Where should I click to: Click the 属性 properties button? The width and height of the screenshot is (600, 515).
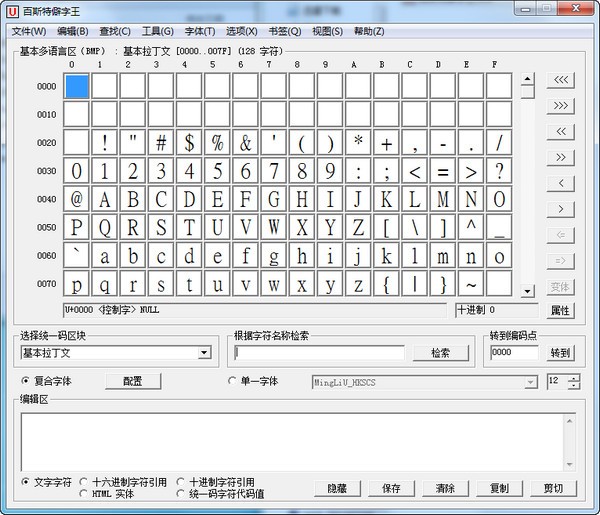(561, 310)
